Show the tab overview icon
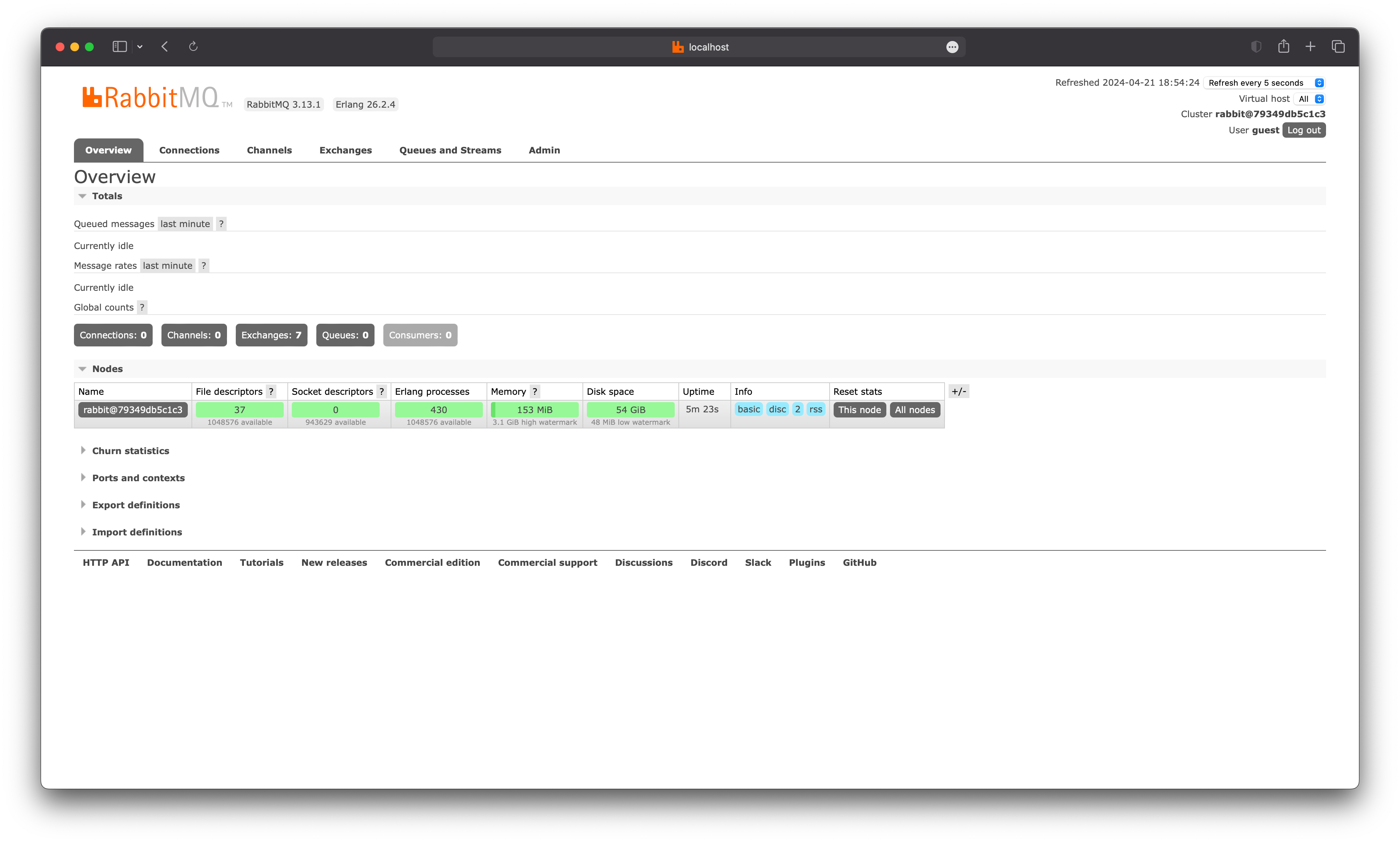Viewport: 1400px width, 843px height. [x=1338, y=47]
